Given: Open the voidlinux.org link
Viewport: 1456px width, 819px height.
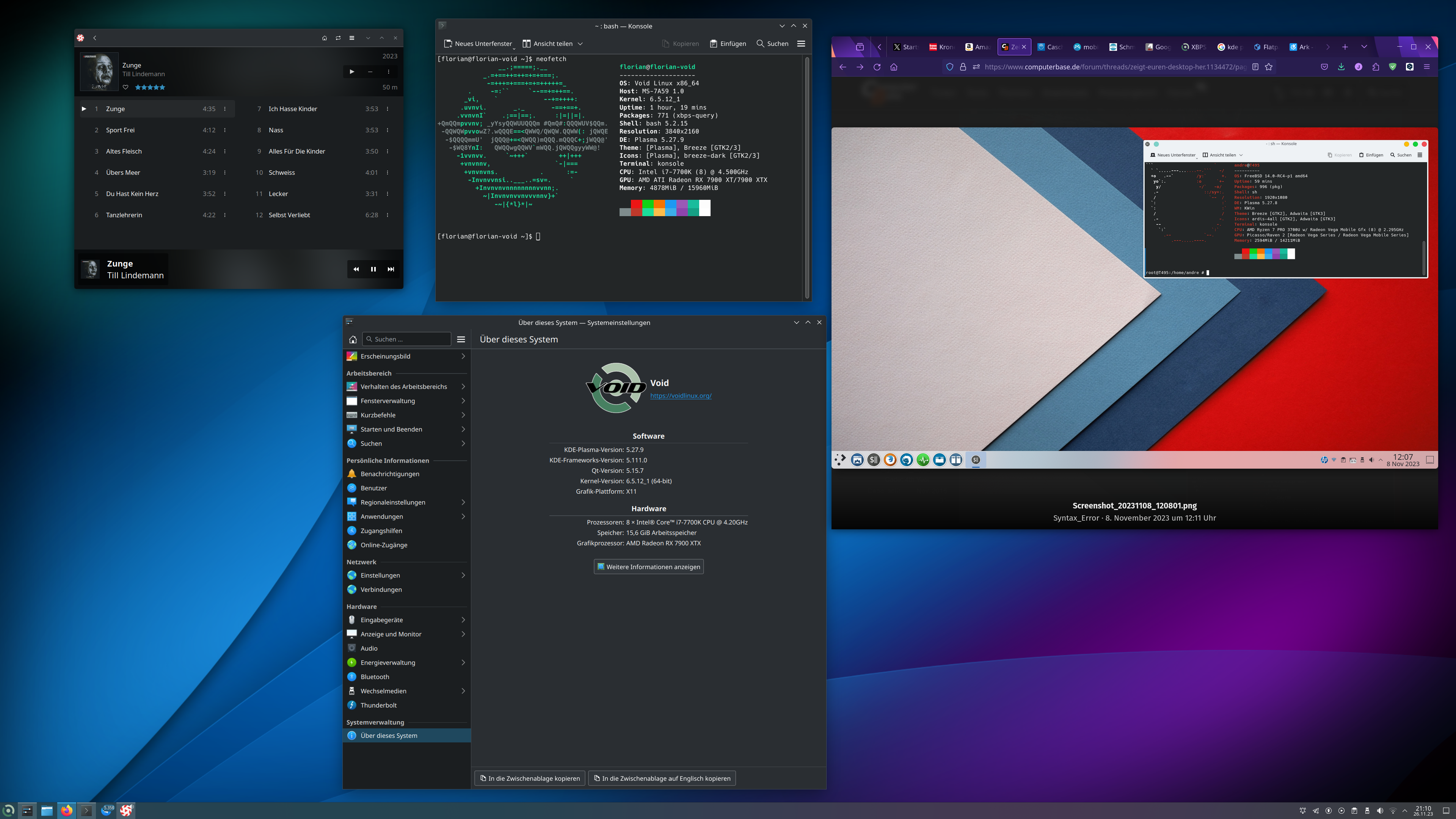Looking at the screenshot, I should click(x=681, y=395).
